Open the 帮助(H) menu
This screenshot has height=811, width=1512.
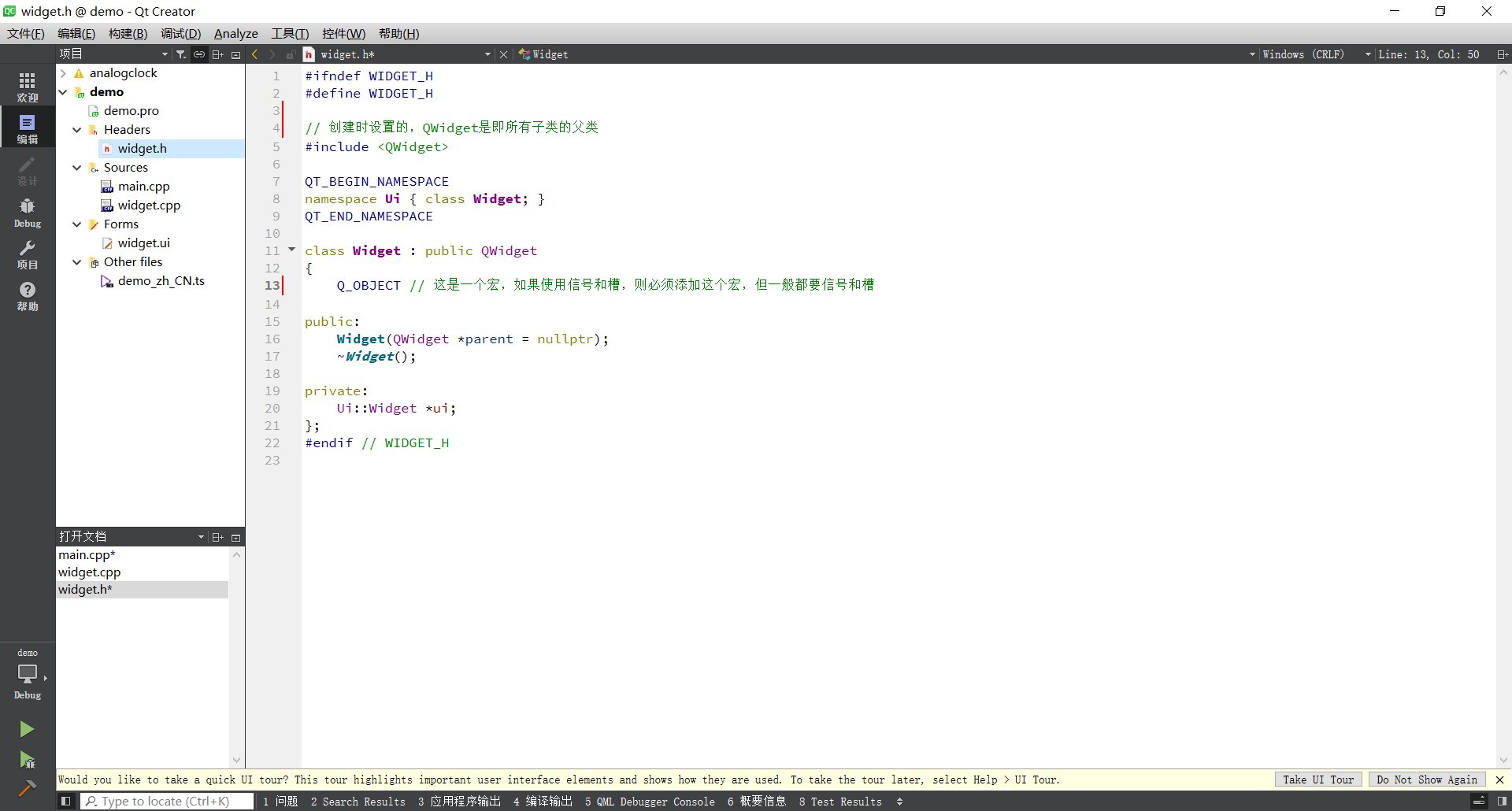398,33
